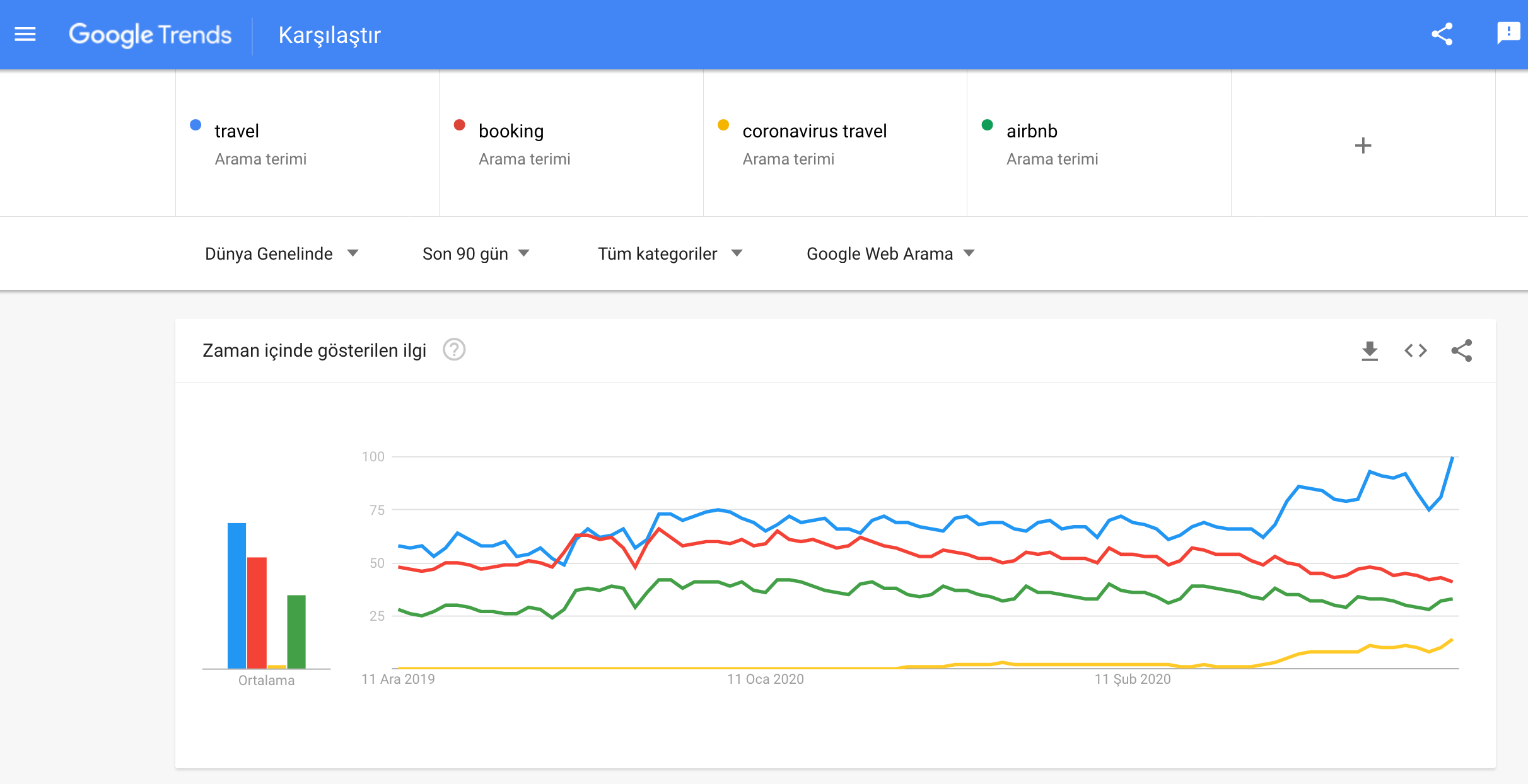1528x784 pixels.
Task: Share the interest over time chart
Action: (1462, 350)
